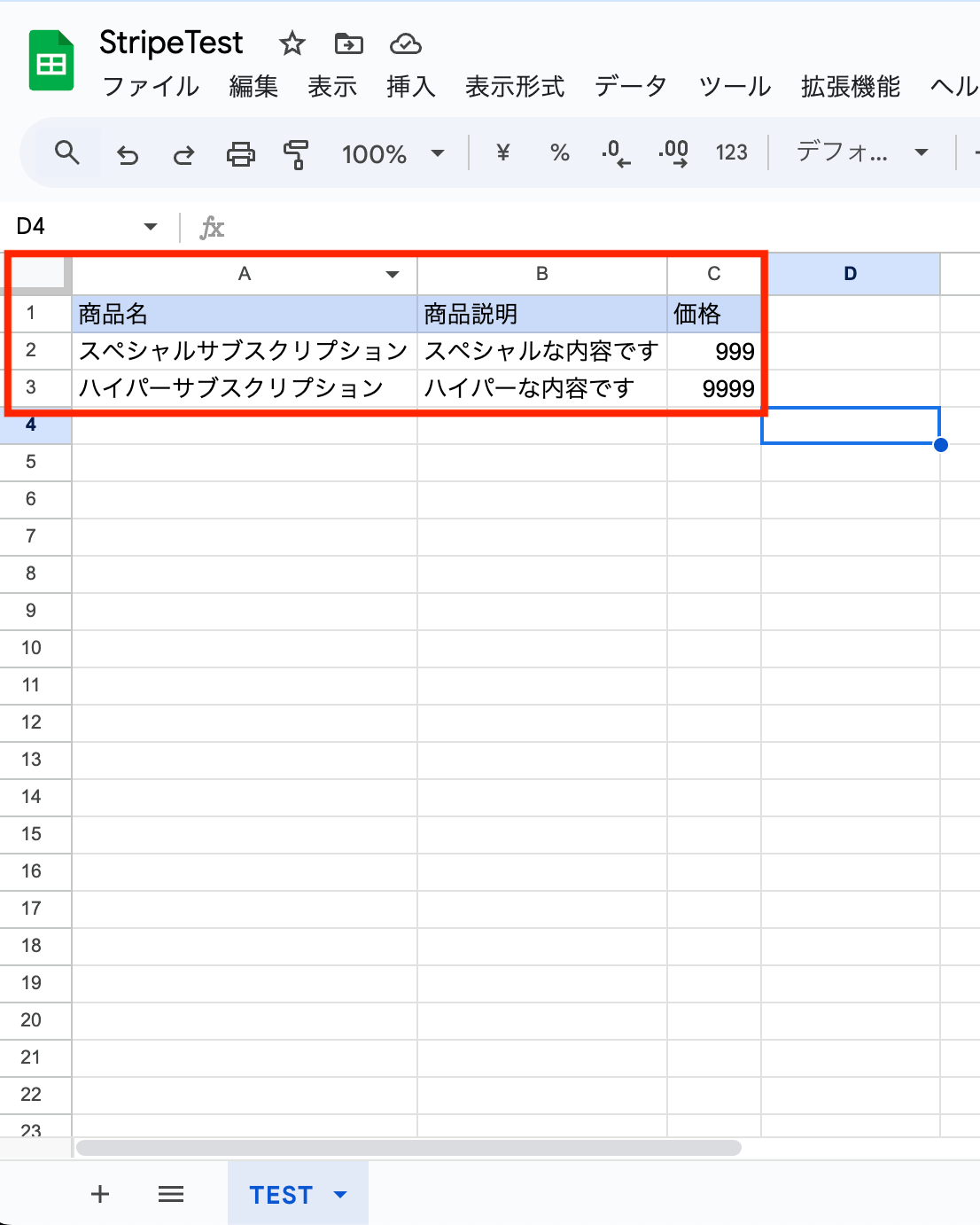Screen dimensions: 980x1225
Task: Select cell スペシャルな内容です
Action: (542, 351)
